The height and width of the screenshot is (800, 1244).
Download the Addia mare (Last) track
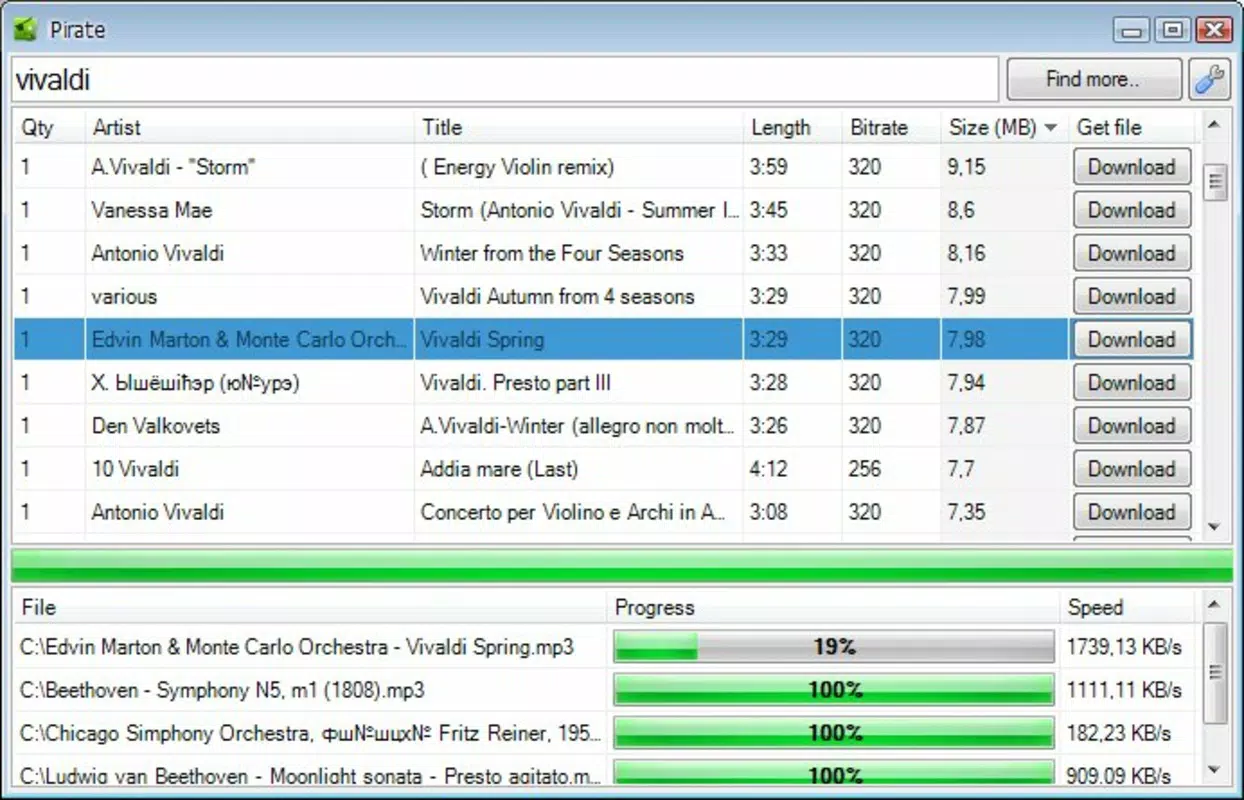[x=1132, y=470]
